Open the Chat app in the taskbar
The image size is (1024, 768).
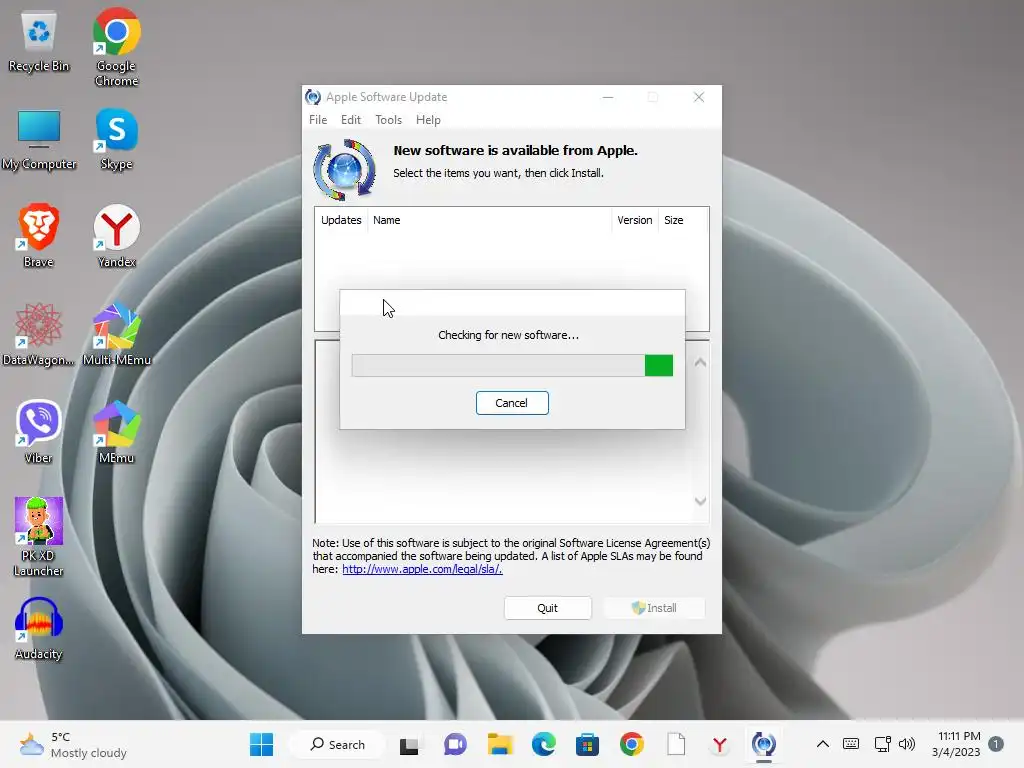(455, 744)
